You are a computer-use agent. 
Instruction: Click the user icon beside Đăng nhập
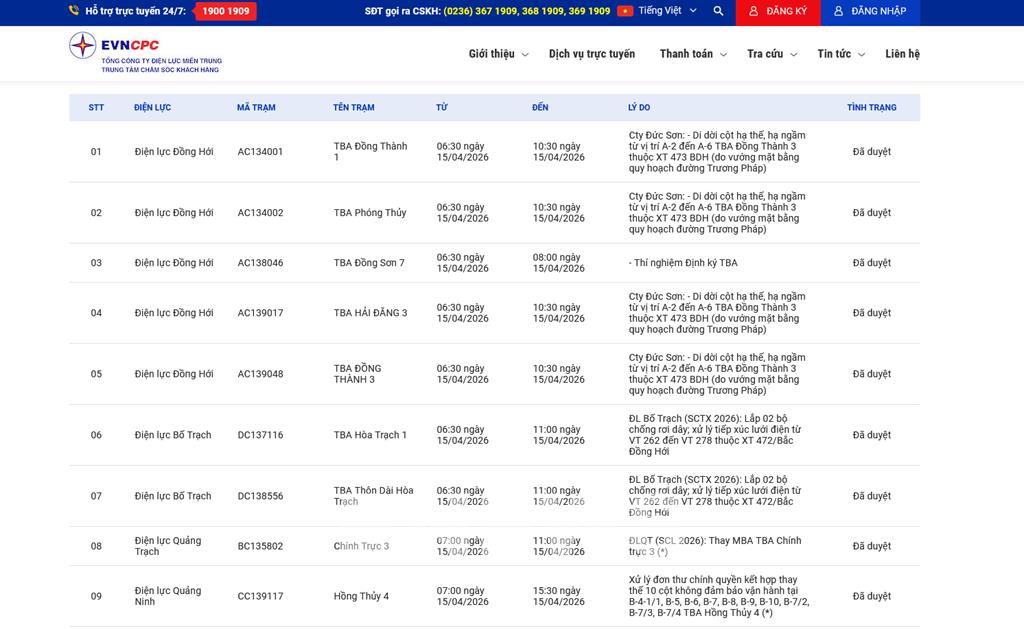838,11
